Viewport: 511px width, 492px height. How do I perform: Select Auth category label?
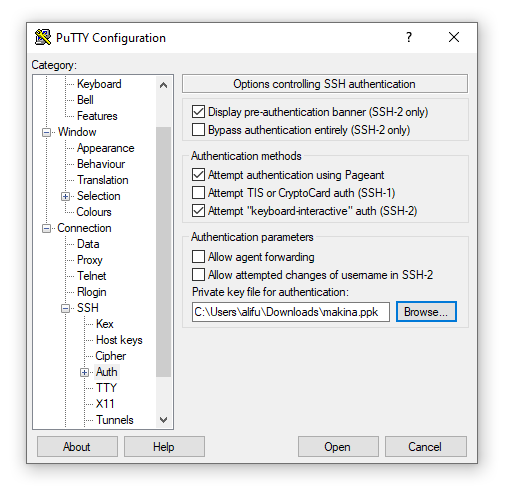pyautogui.click(x=107, y=372)
